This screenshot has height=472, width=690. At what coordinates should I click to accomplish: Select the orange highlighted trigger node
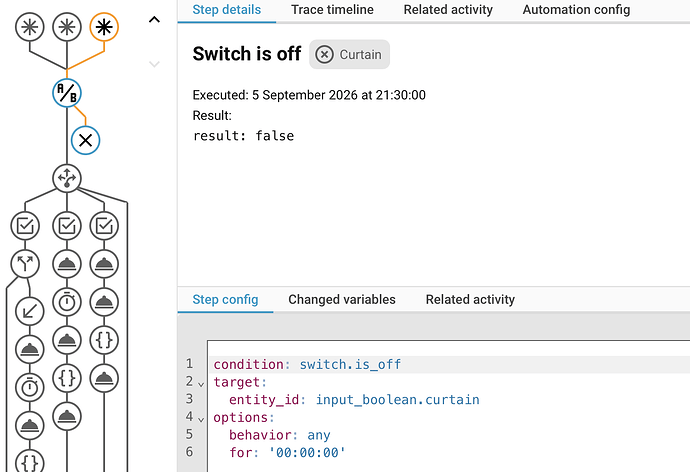click(x=104, y=27)
